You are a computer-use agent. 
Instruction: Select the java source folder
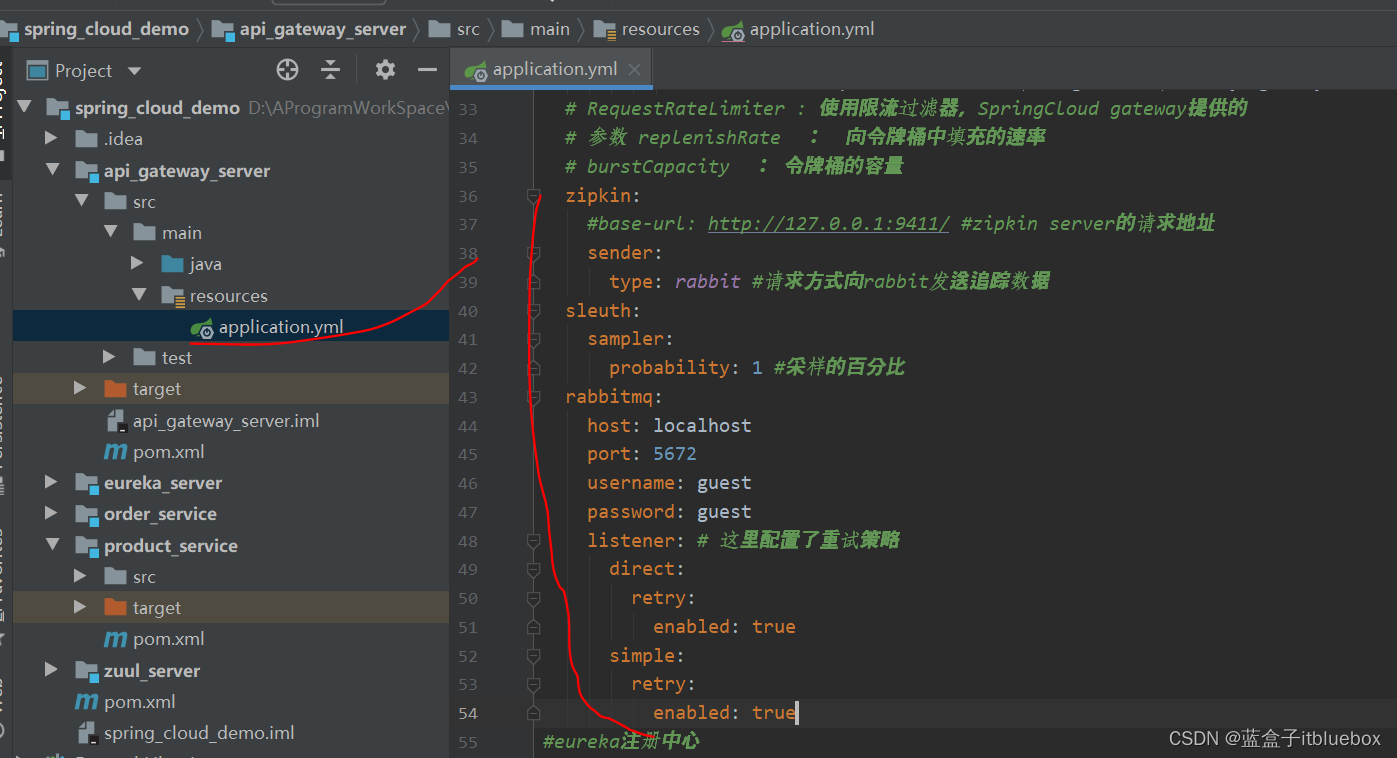click(x=206, y=264)
